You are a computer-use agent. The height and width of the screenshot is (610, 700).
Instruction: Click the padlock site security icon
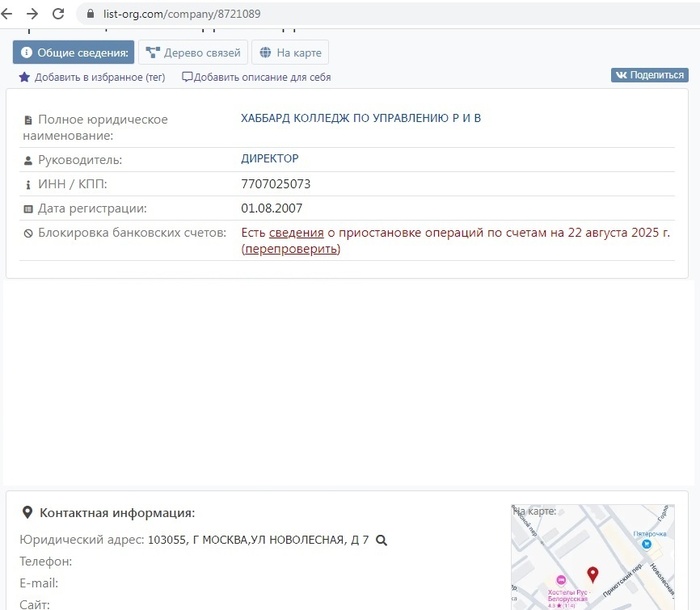(90, 14)
